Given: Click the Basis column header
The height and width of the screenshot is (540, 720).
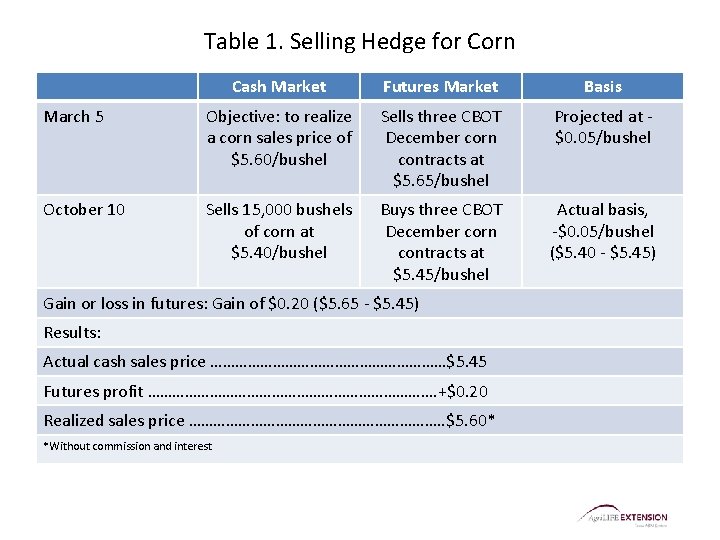Looking at the screenshot, I should [602, 86].
